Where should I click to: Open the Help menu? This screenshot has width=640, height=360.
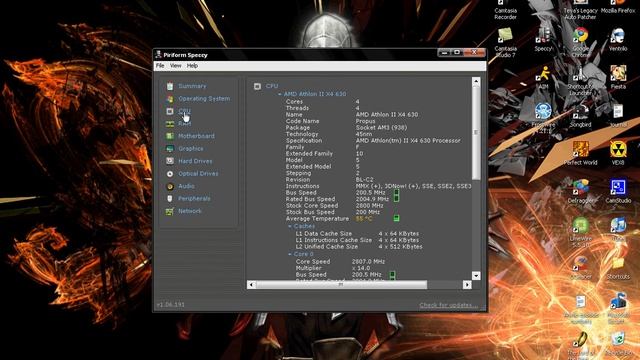point(192,65)
